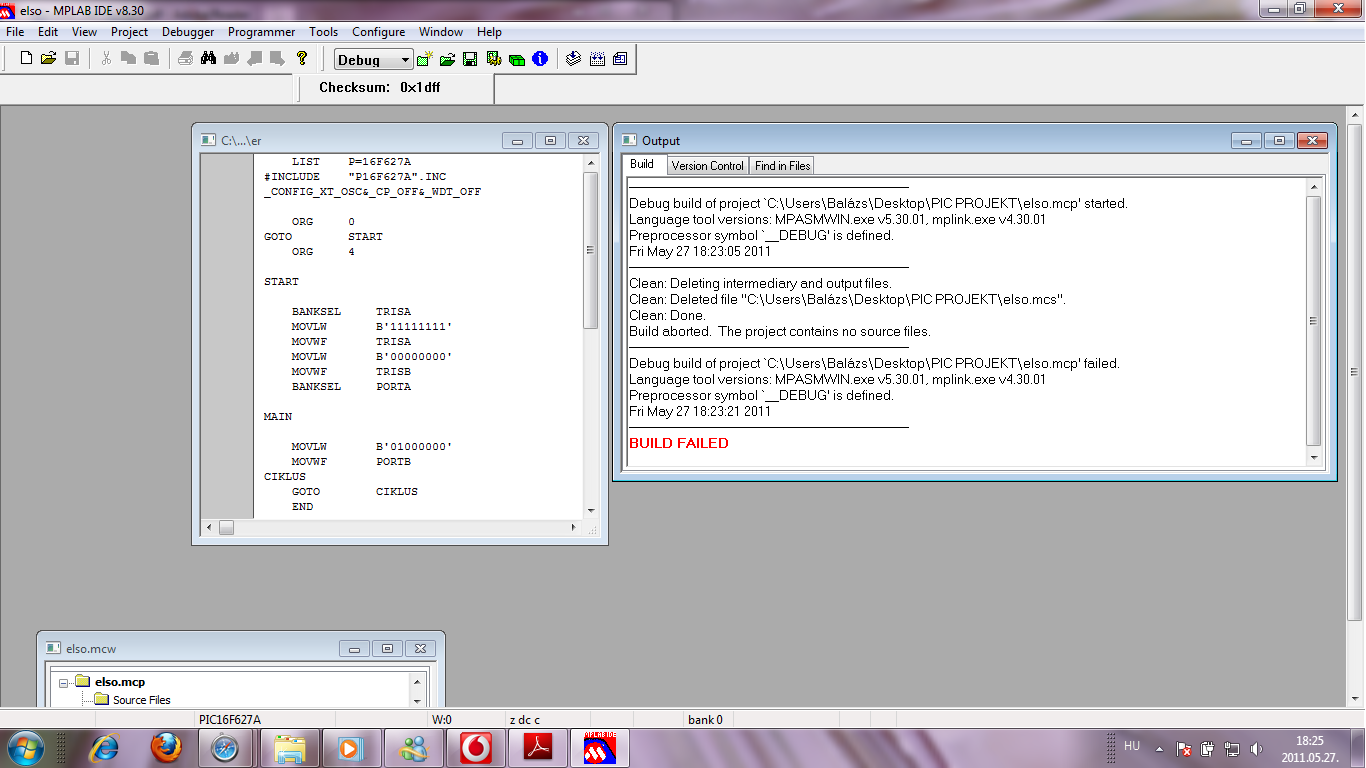Click the 'z dc c' status bar flags

click(x=525, y=719)
